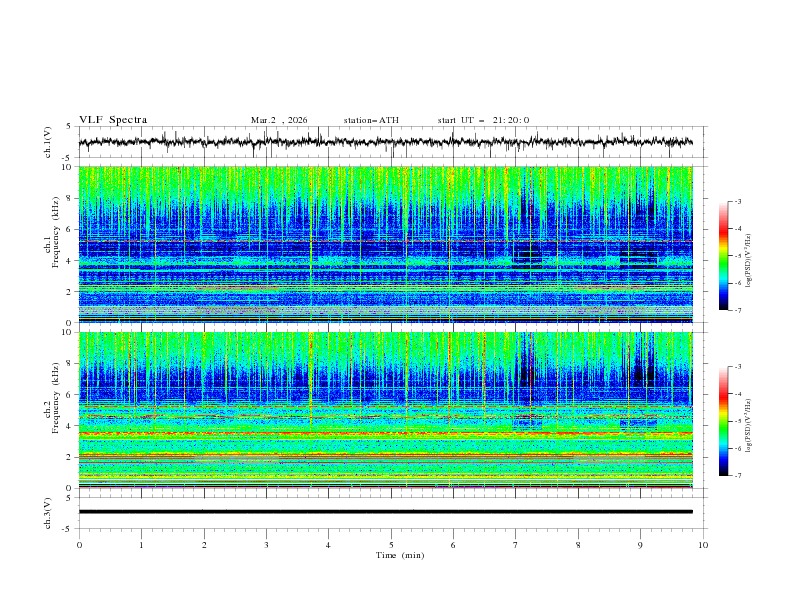Click the ch.1 spectrogram panel

[x=385, y=244]
